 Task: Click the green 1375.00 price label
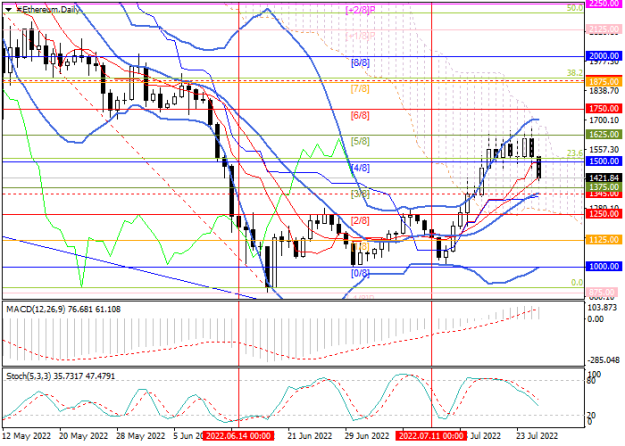(x=604, y=187)
